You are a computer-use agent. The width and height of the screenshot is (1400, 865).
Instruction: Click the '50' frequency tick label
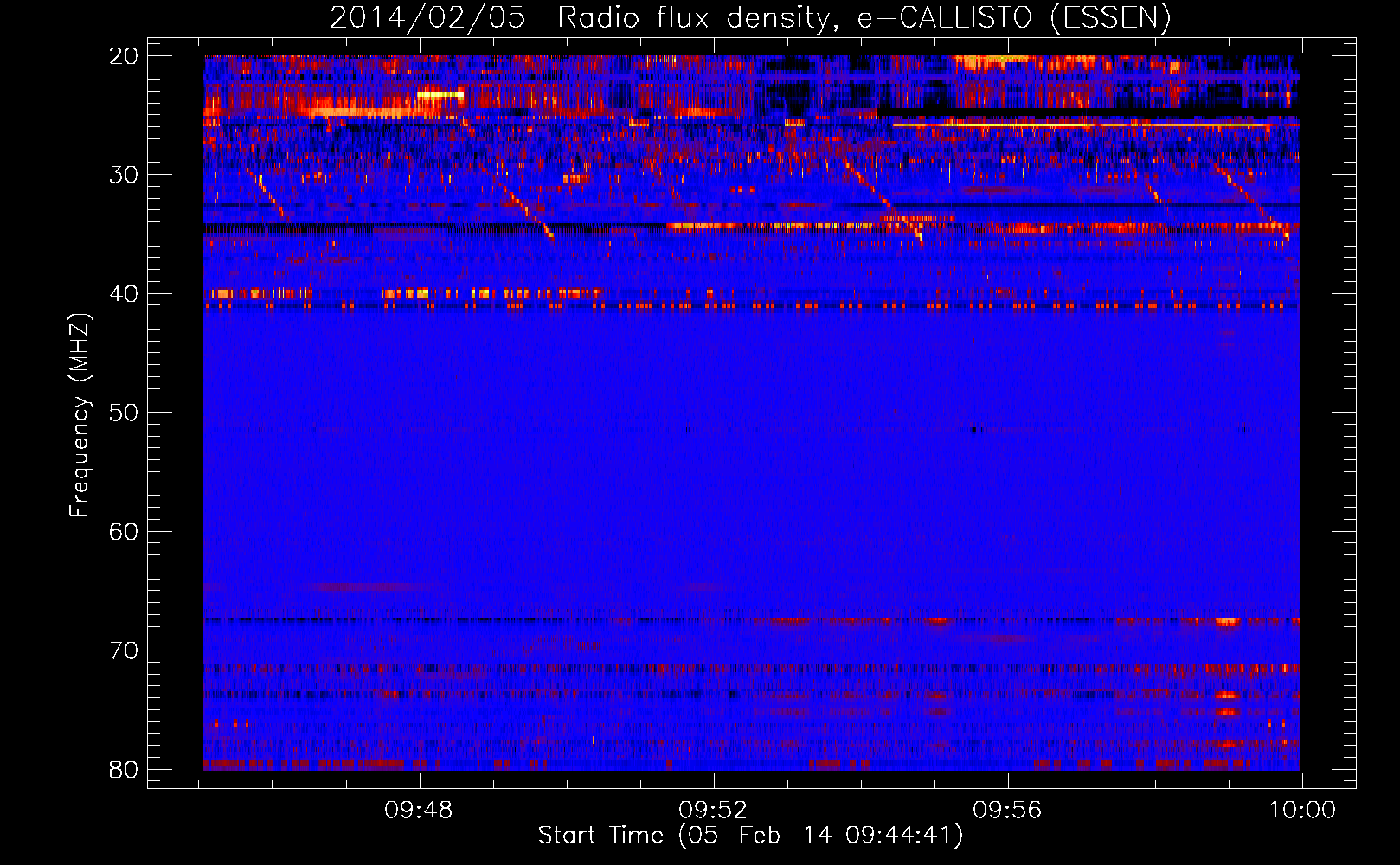click(x=124, y=413)
